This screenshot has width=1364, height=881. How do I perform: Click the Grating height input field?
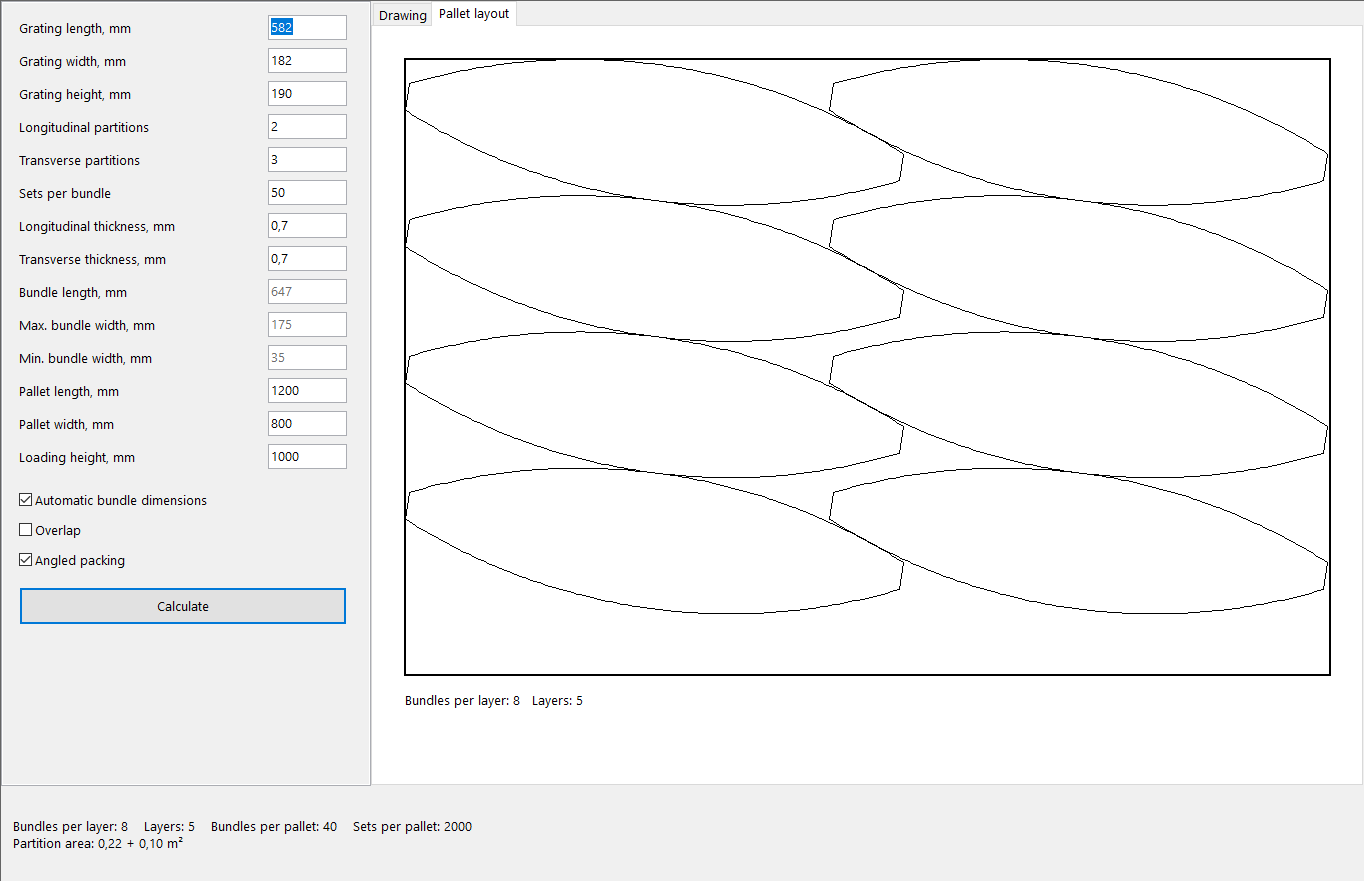coord(307,94)
